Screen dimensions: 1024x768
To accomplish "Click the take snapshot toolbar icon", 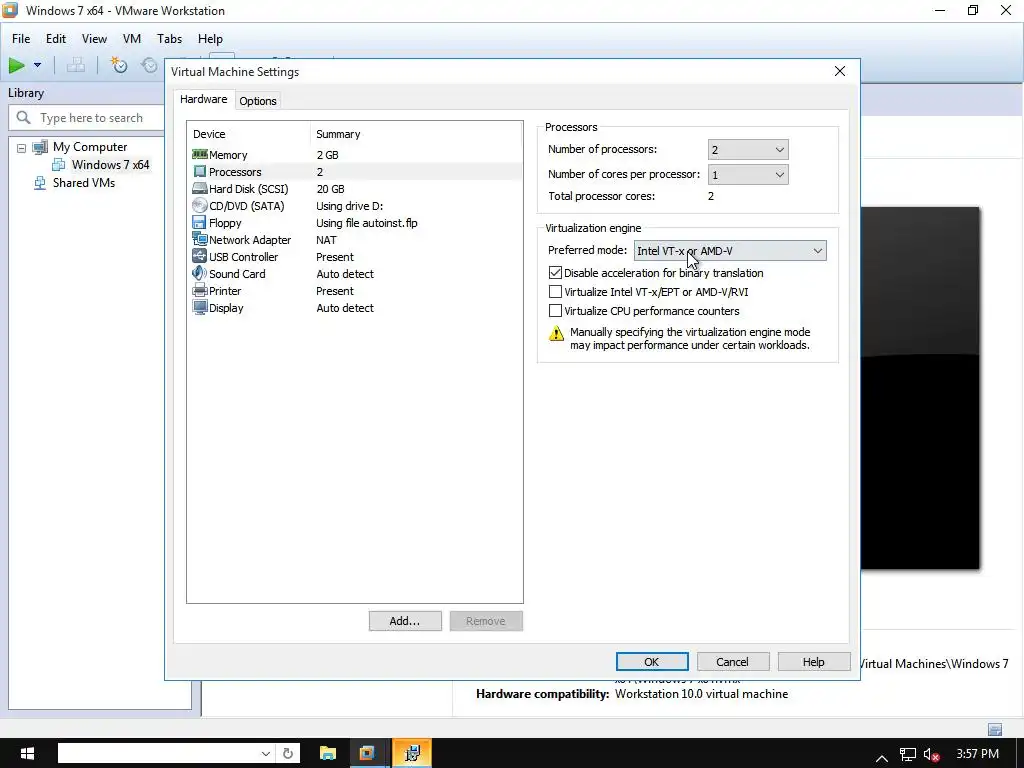I will [118, 65].
